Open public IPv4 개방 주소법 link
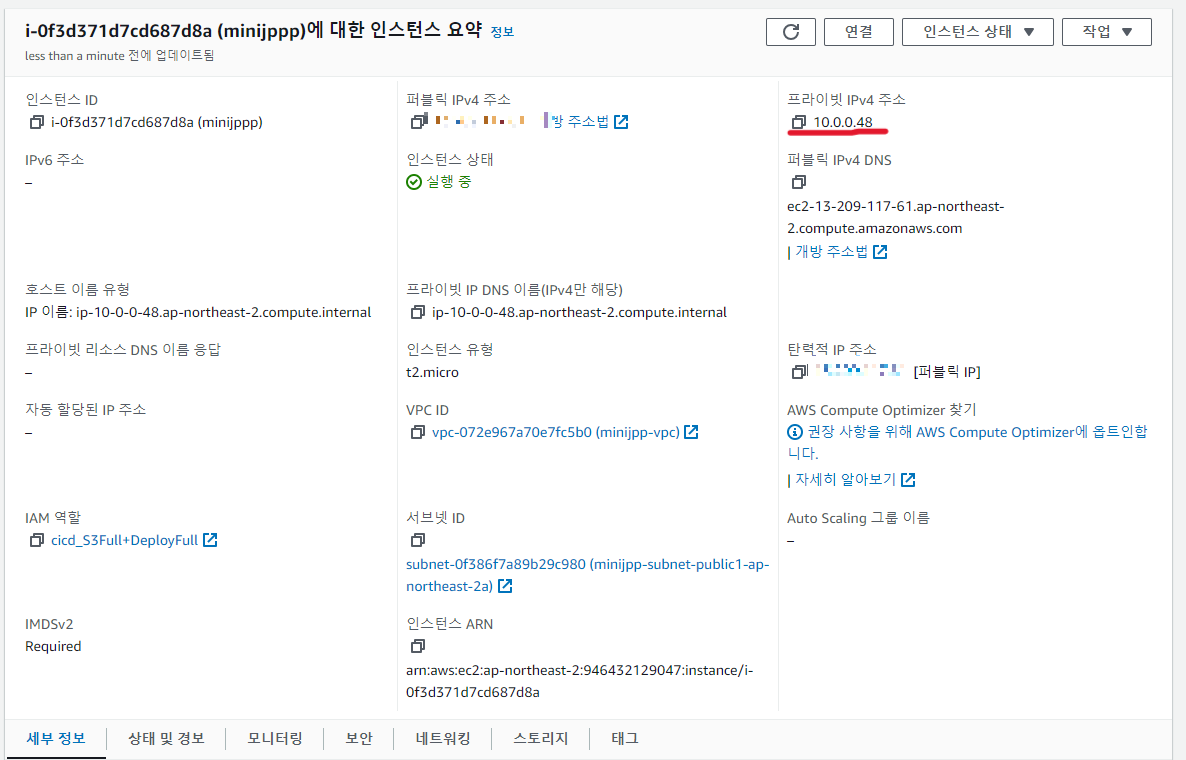 click(x=589, y=121)
